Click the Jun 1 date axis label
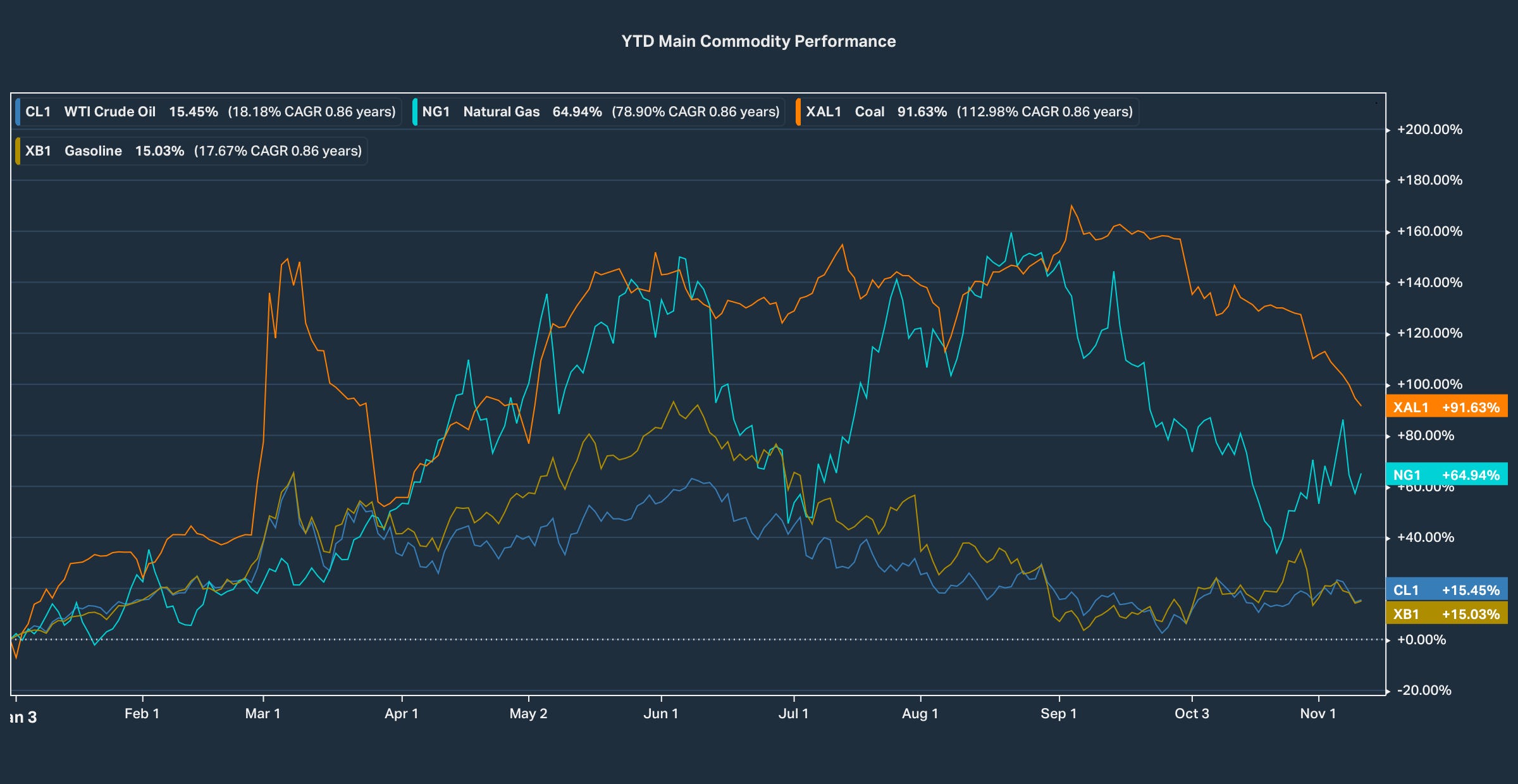 click(660, 714)
